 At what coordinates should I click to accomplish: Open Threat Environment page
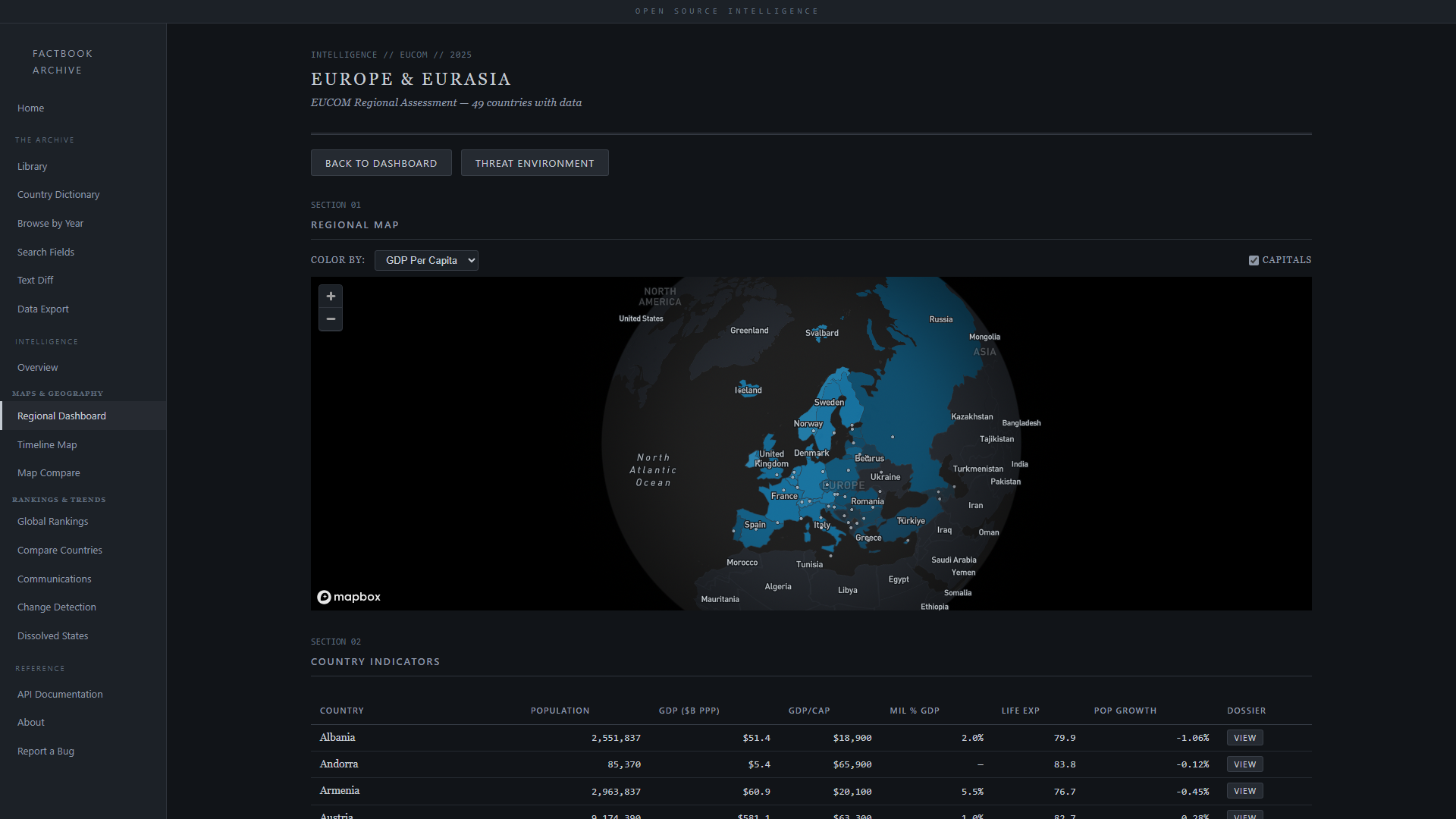tap(535, 163)
